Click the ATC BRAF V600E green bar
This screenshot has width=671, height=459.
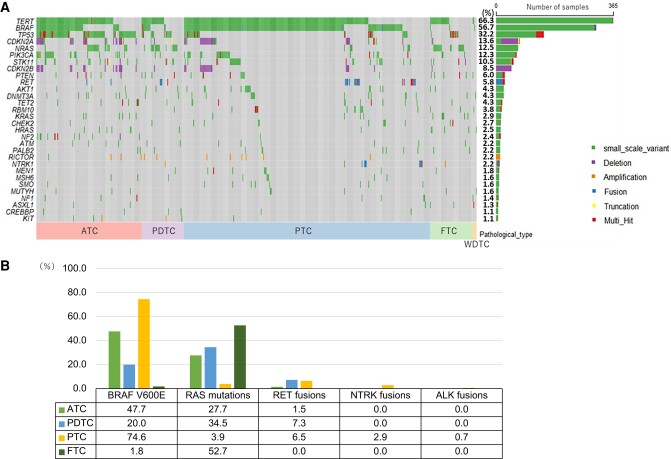[x=114, y=360]
